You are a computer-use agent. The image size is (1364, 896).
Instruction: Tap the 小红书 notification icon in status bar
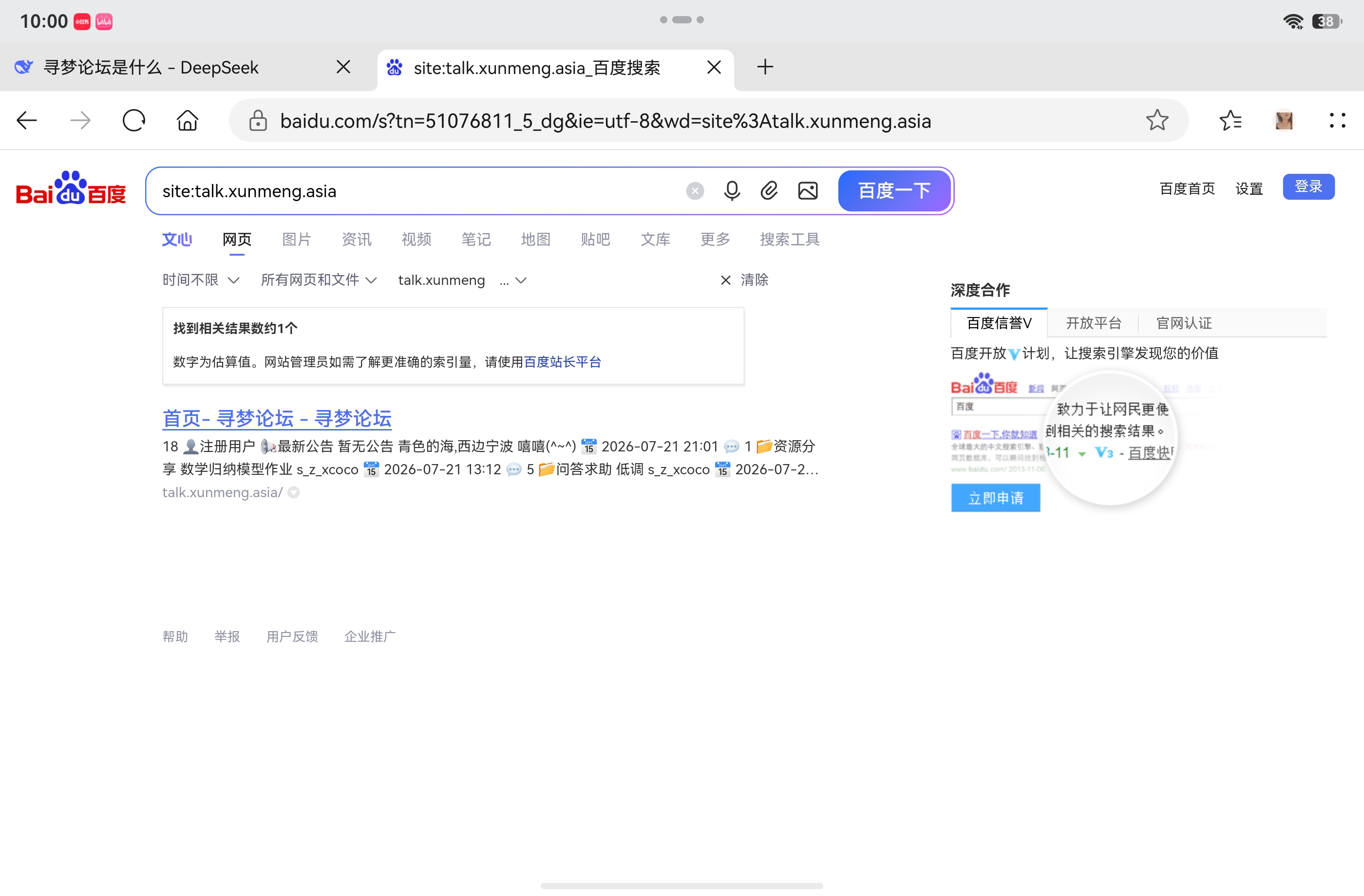(x=82, y=22)
